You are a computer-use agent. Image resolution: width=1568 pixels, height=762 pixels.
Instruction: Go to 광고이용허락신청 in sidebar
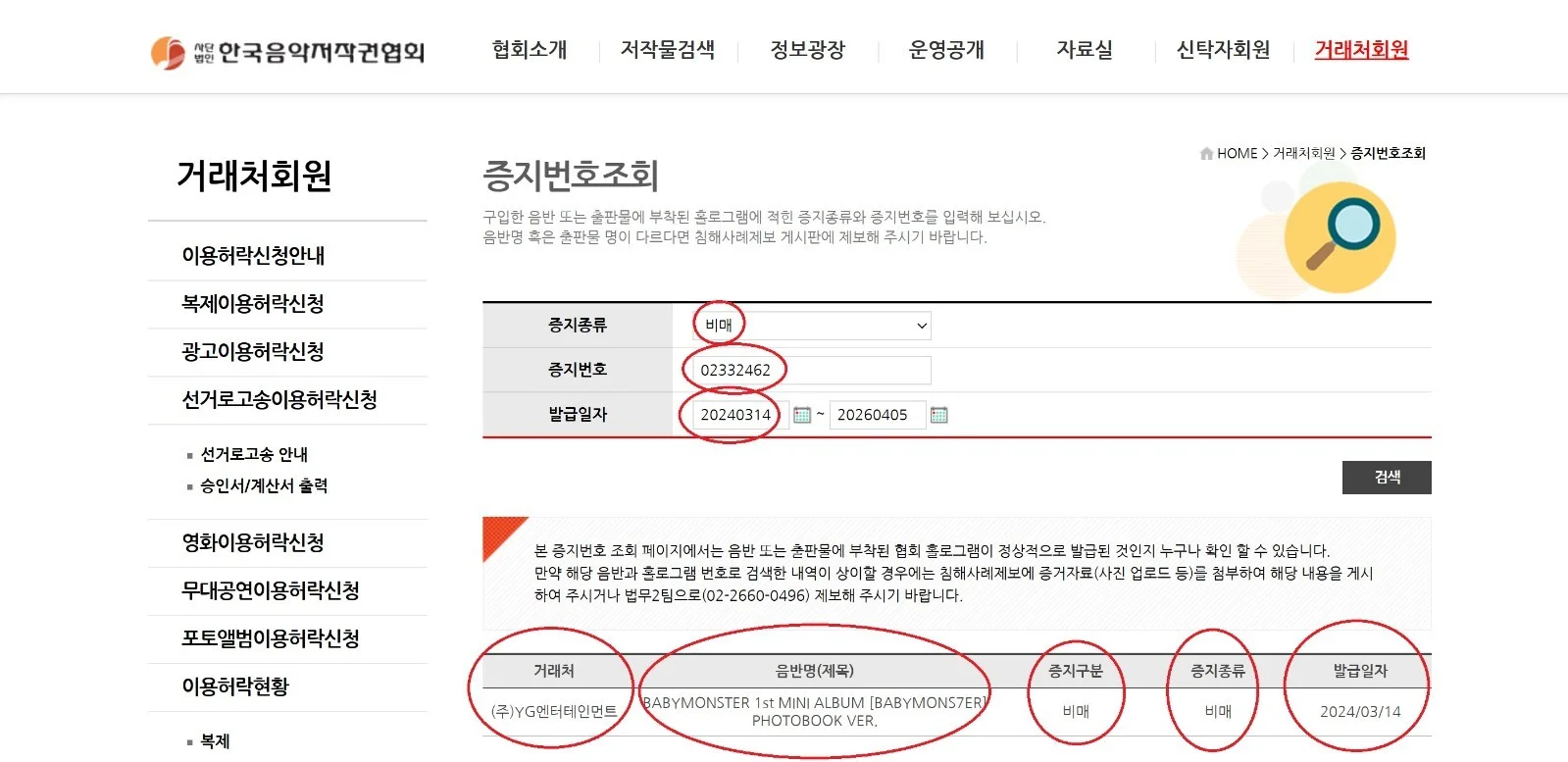[253, 352]
